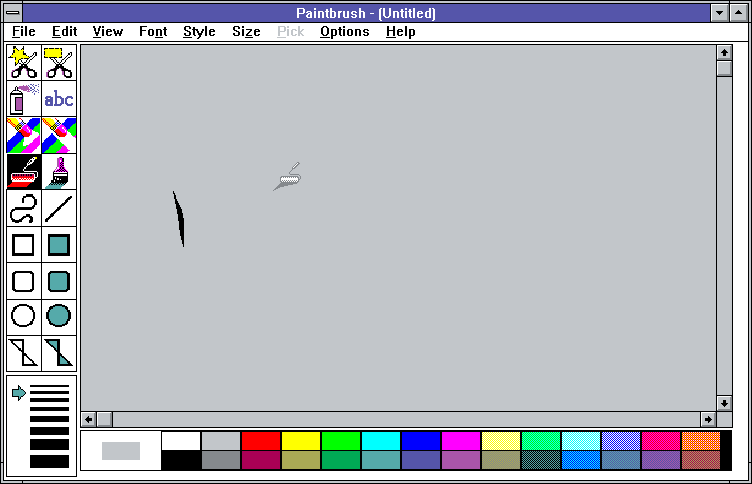Choose the bright yellow swatch
The height and width of the screenshot is (484, 752).
[x=301, y=441]
